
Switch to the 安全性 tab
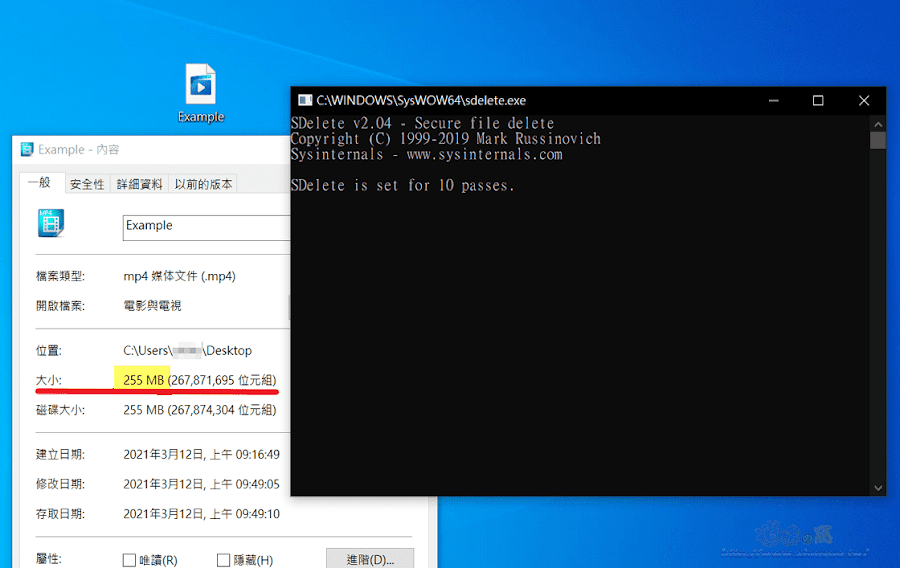click(x=87, y=184)
